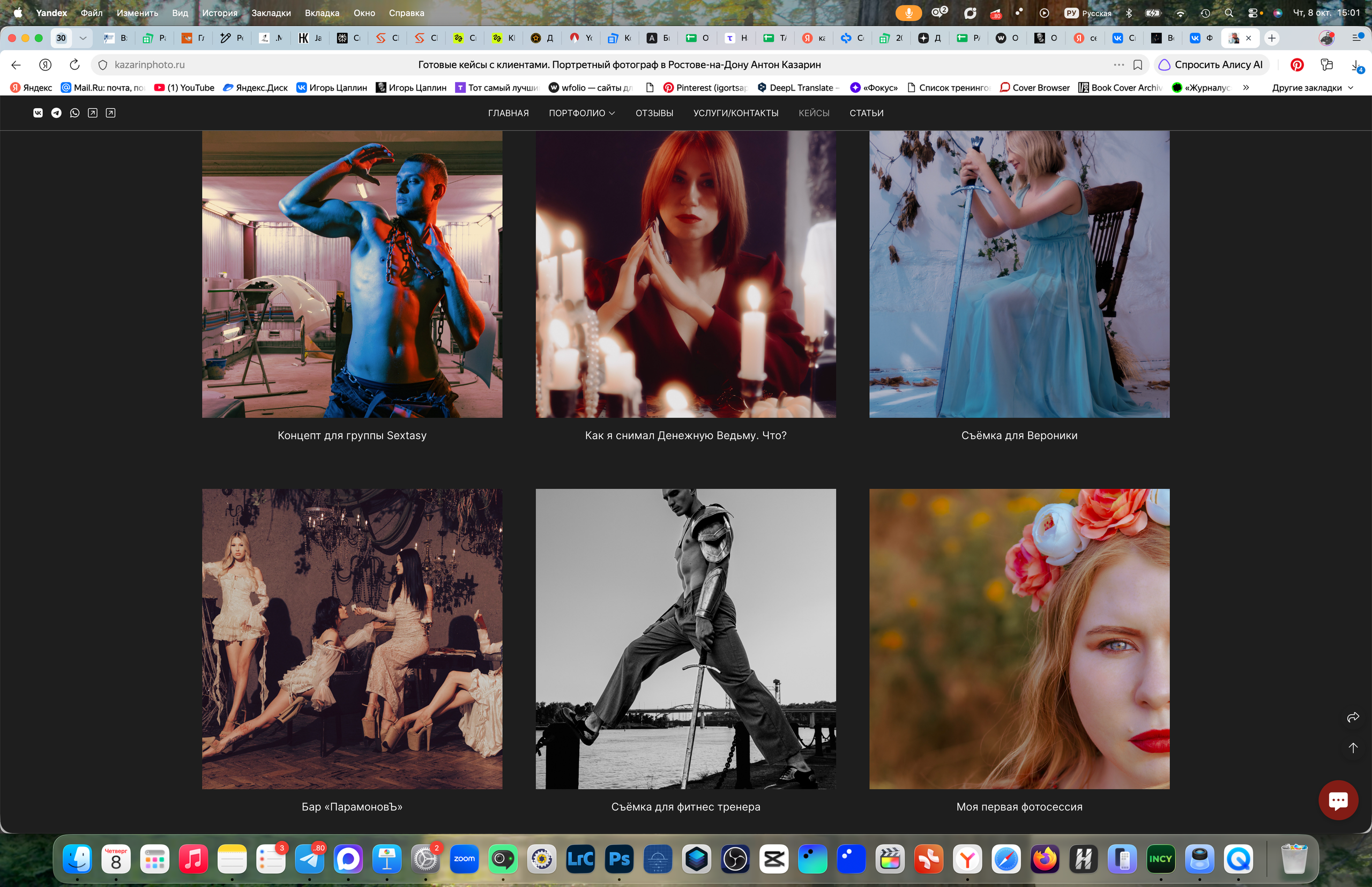Open the Telegram icon in the site header
Screen dimensions: 1372x887
[x=56, y=113]
